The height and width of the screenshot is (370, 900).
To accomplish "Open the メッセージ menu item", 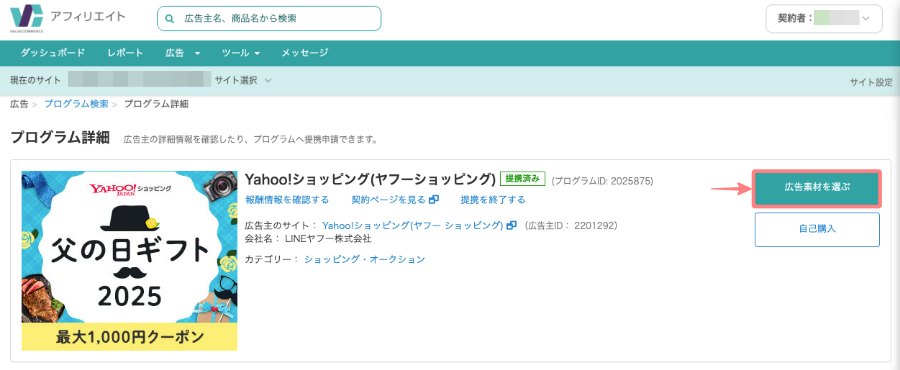I will pyautogui.click(x=305, y=53).
